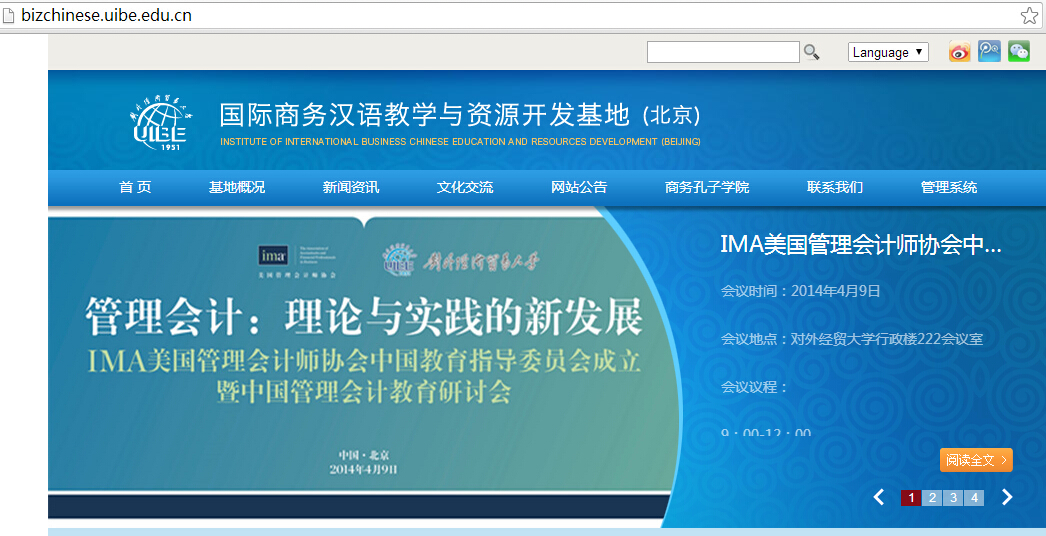Screen dimensions: 1046x536
Task: Click the text 会议地点：对外经贸大学行政楼222会议室
Action: click(x=852, y=339)
